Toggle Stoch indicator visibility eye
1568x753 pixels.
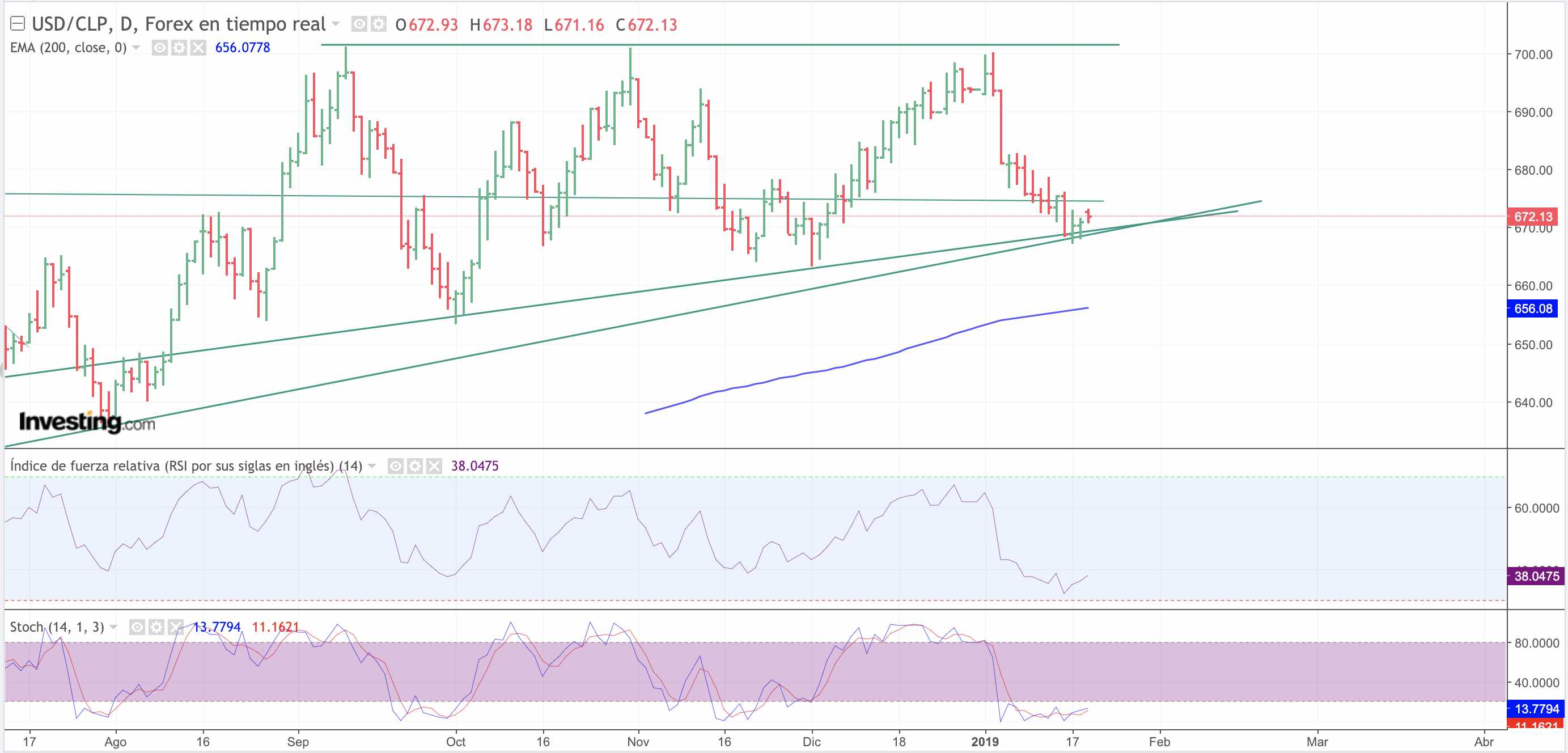tap(137, 627)
